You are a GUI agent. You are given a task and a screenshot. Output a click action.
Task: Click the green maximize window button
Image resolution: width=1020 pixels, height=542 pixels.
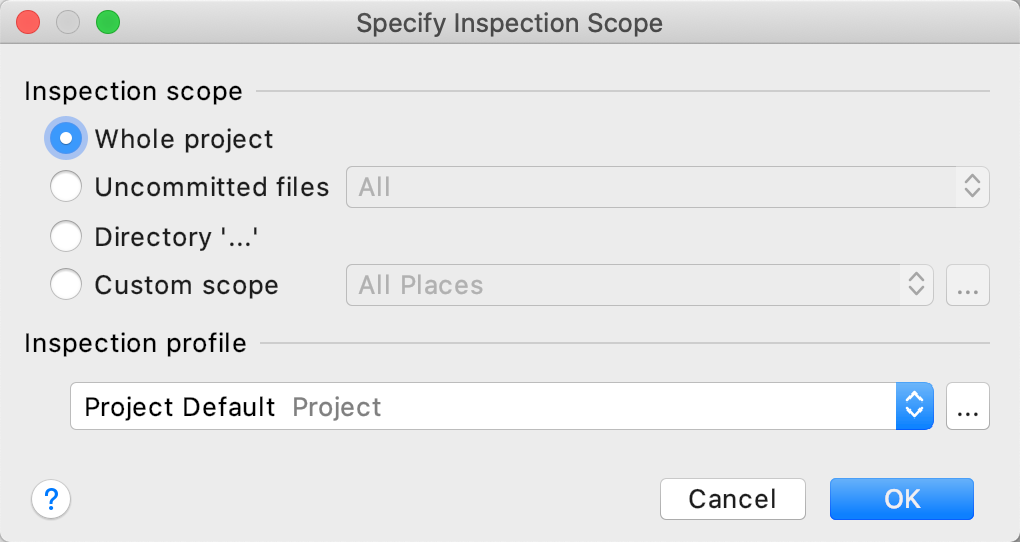point(106,21)
